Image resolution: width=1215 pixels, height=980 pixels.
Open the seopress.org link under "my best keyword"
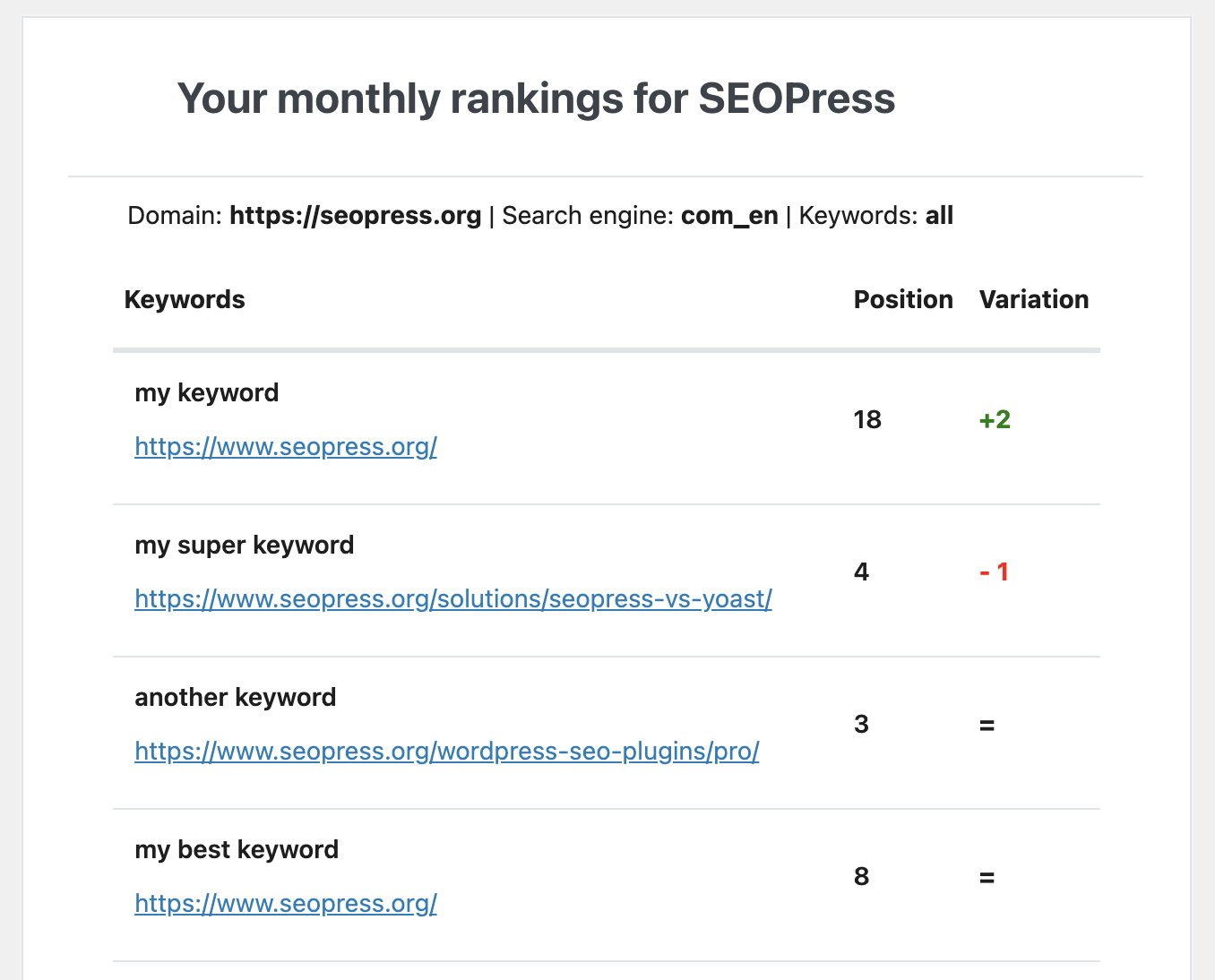[286, 903]
